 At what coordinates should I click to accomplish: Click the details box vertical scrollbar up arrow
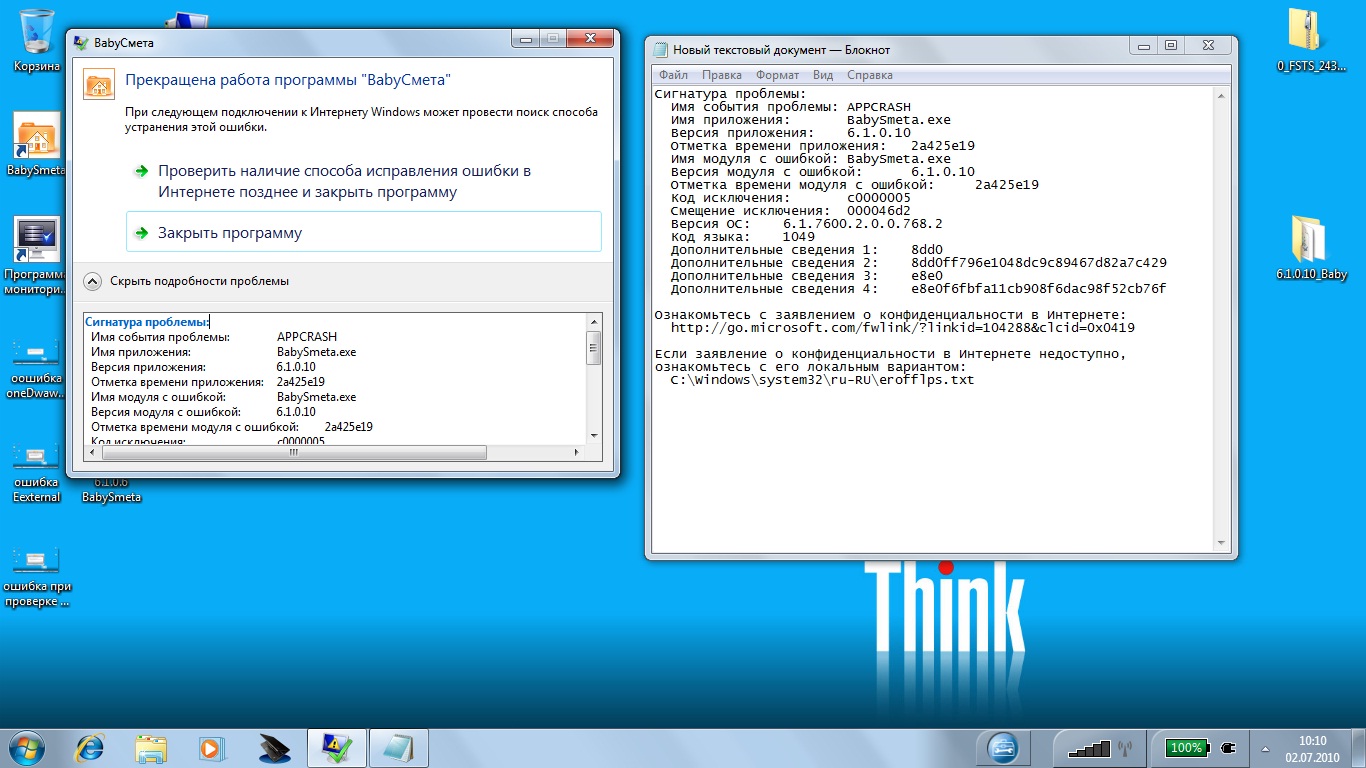point(594,322)
